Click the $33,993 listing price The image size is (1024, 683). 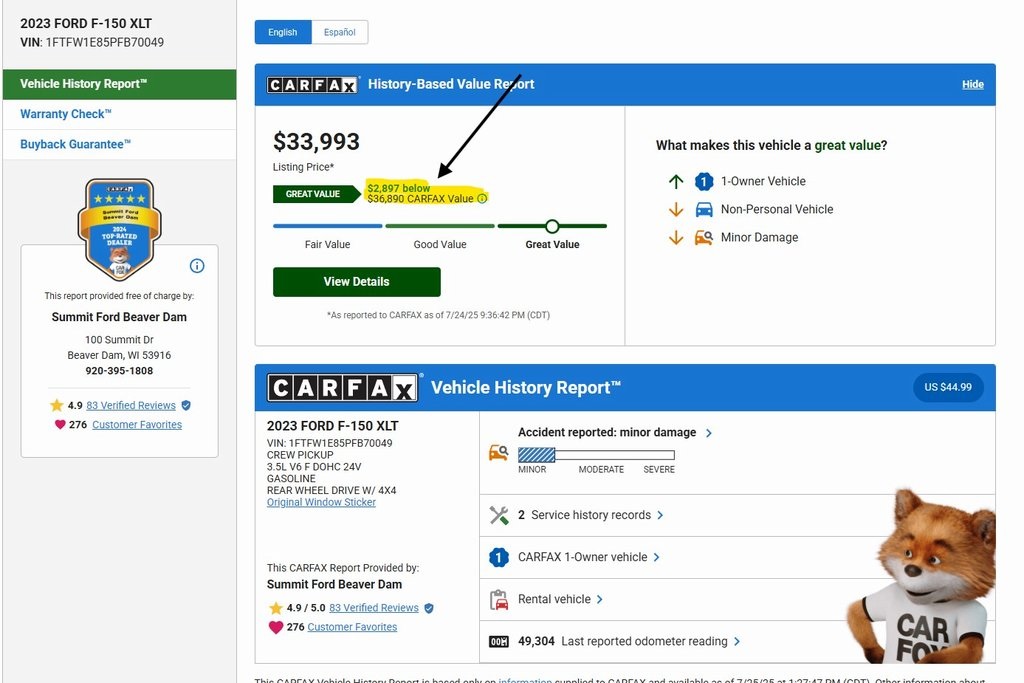pyautogui.click(x=316, y=142)
